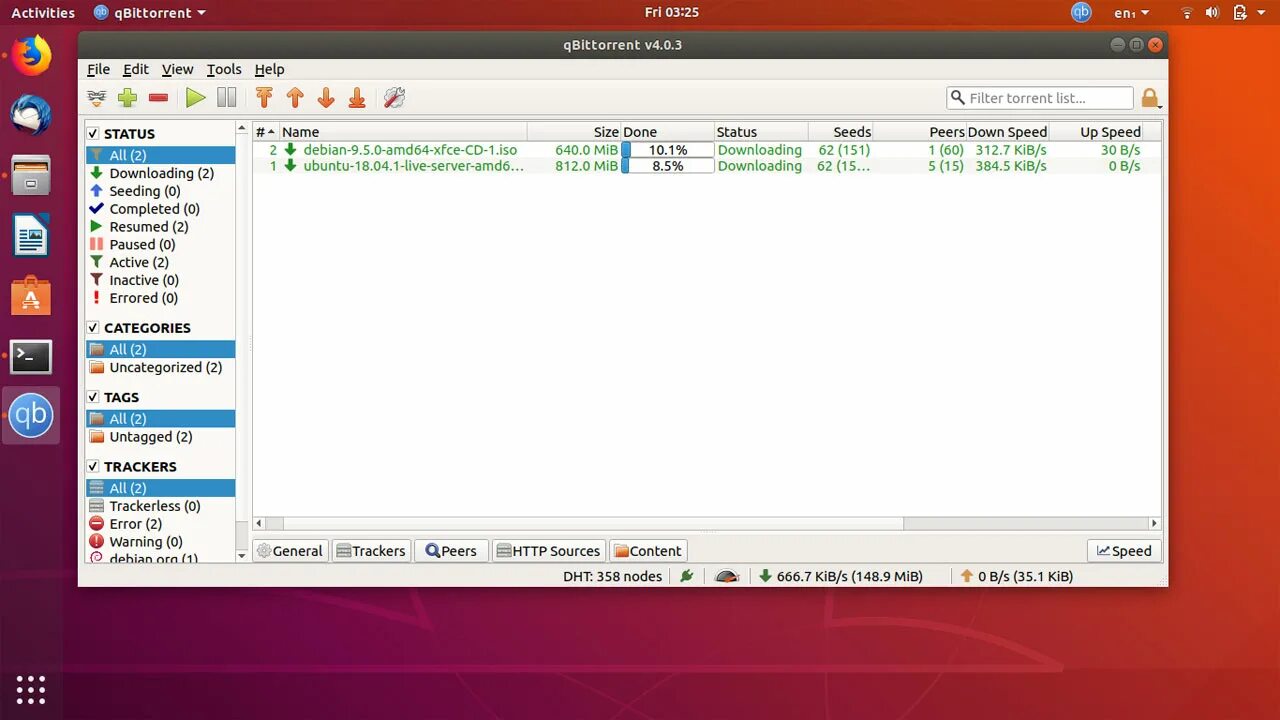Sort by the Down Speed column header
Screen dimensions: 1280x720
point(1007,132)
